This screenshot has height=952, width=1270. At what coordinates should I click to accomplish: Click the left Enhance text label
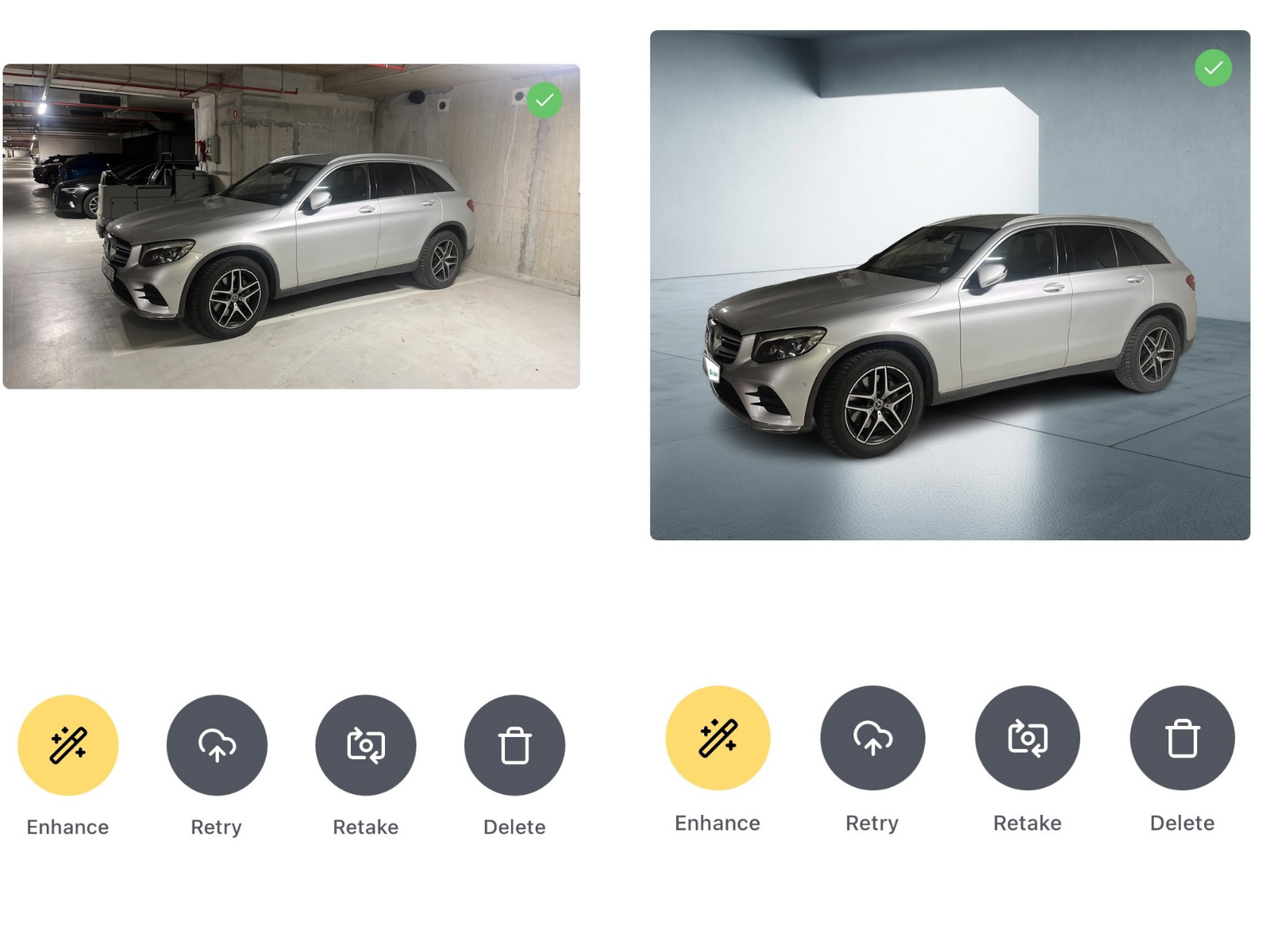tap(67, 827)
